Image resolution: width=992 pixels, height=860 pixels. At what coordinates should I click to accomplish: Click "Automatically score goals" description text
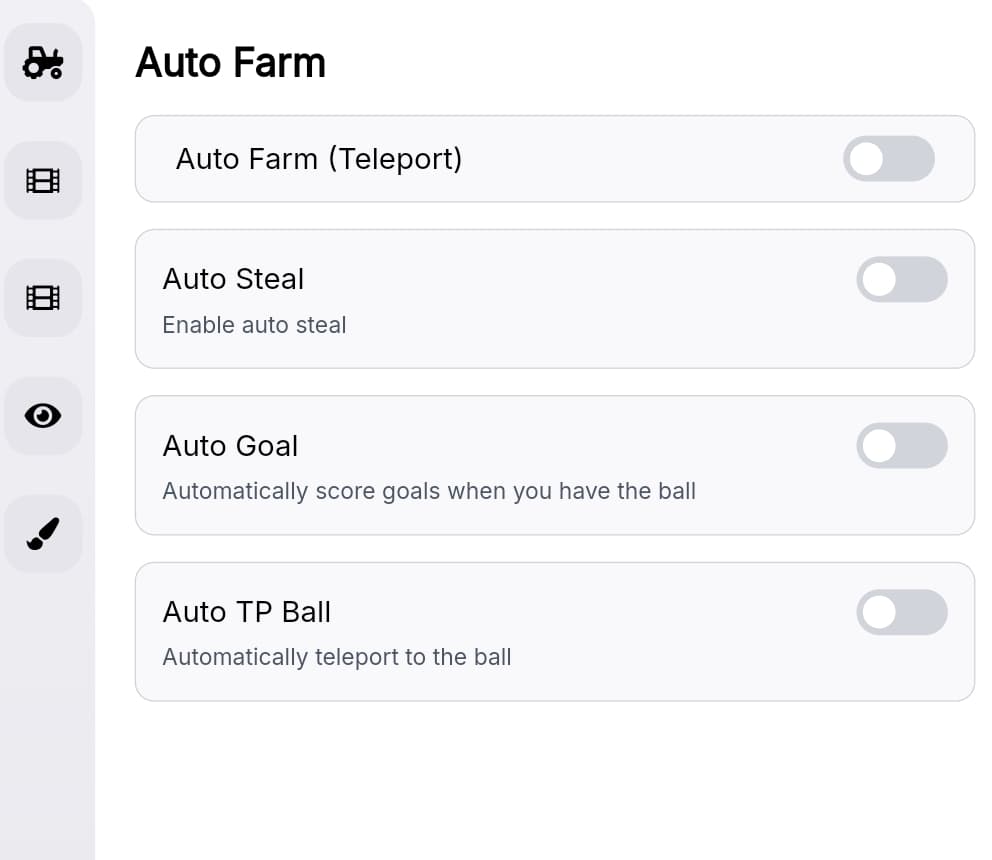(428, 491)
